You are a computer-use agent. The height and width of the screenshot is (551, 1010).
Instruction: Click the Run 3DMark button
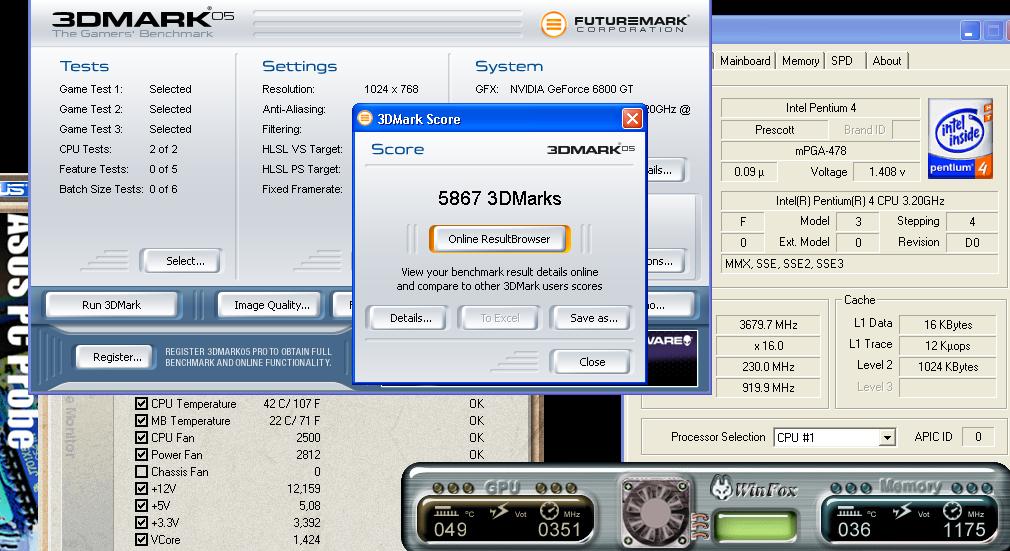(111, 305)
